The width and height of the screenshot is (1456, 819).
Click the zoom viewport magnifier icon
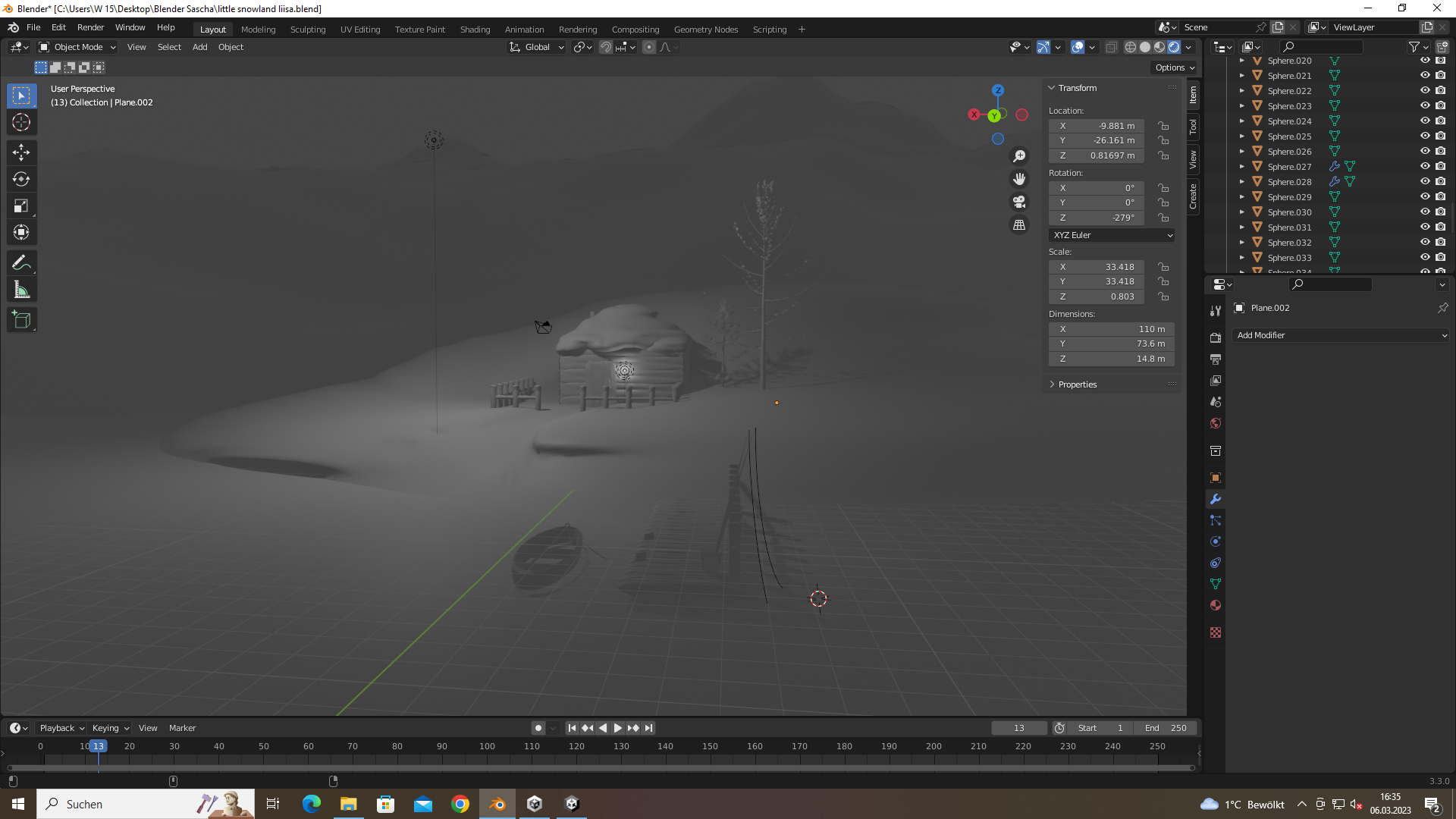coord(1019,156)
